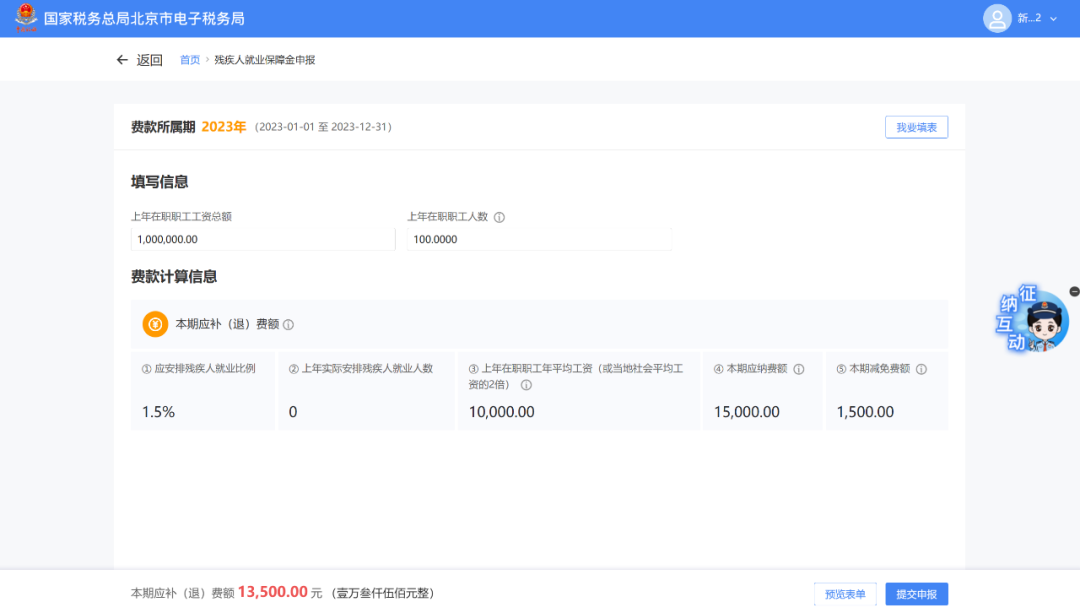
Task: Click the 费款计算信息 section heading
Action: (174, 277)
